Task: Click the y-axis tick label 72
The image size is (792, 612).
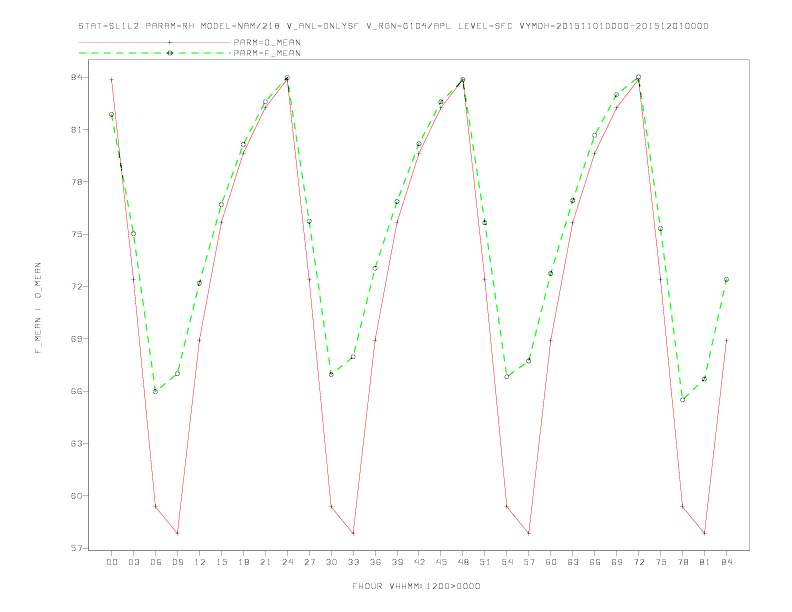Action: [77, 286]
